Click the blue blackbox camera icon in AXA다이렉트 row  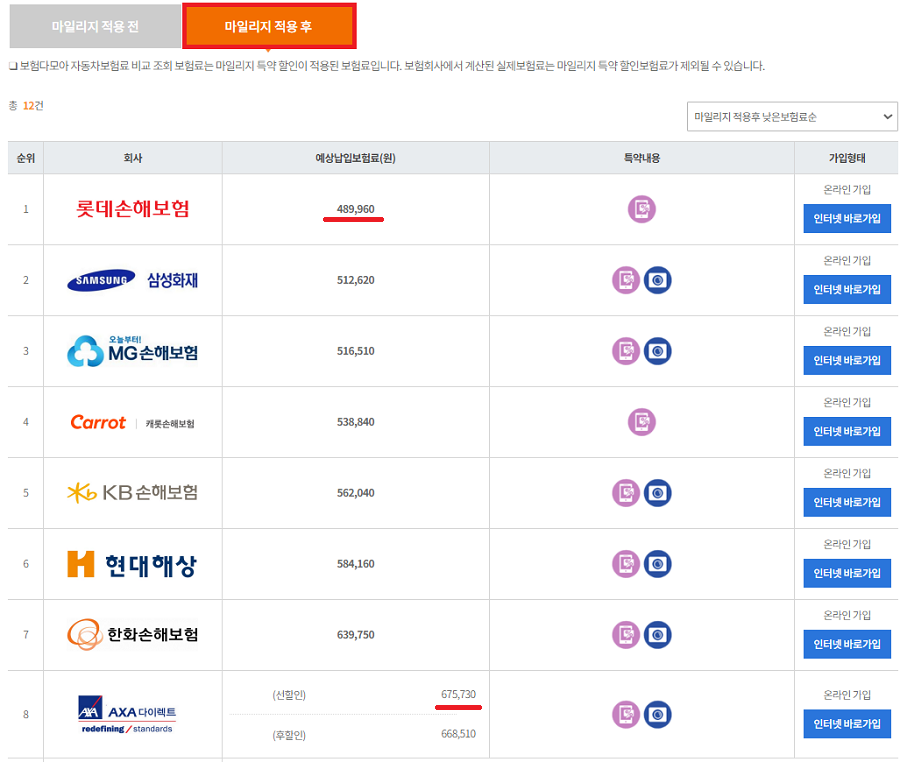tap(658, 714)
